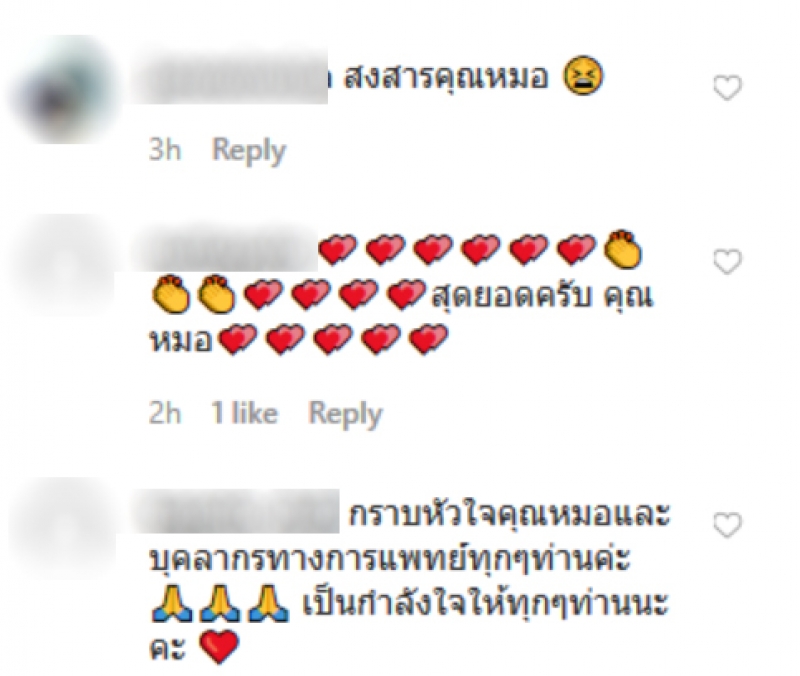The width and height of the screenshot is (800, 676).
Task: Like the 'สุดยอดครับ คุณหมอ' comment with the heart
Action: [727, 262]
